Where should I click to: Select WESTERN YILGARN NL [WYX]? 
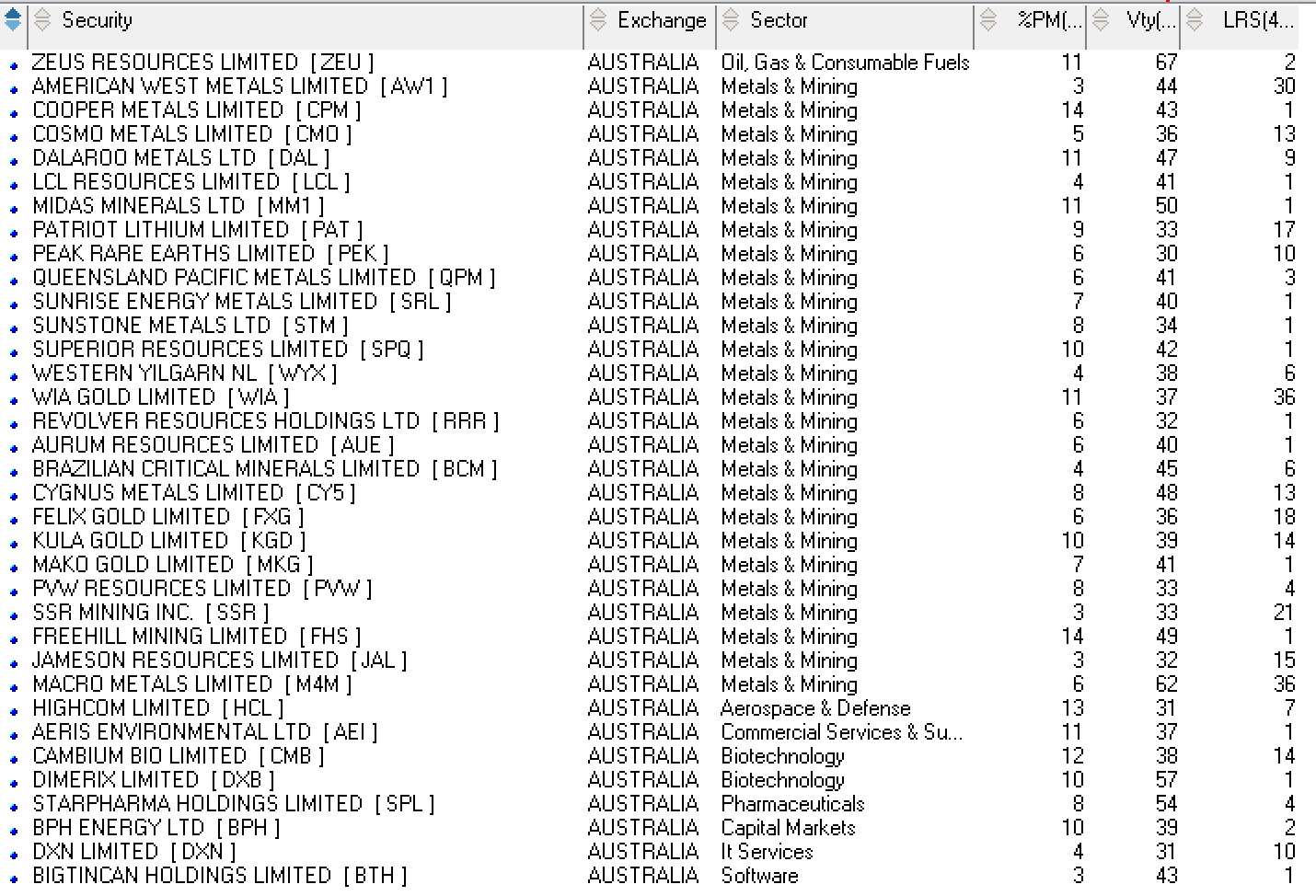click(x=185, y=373)
